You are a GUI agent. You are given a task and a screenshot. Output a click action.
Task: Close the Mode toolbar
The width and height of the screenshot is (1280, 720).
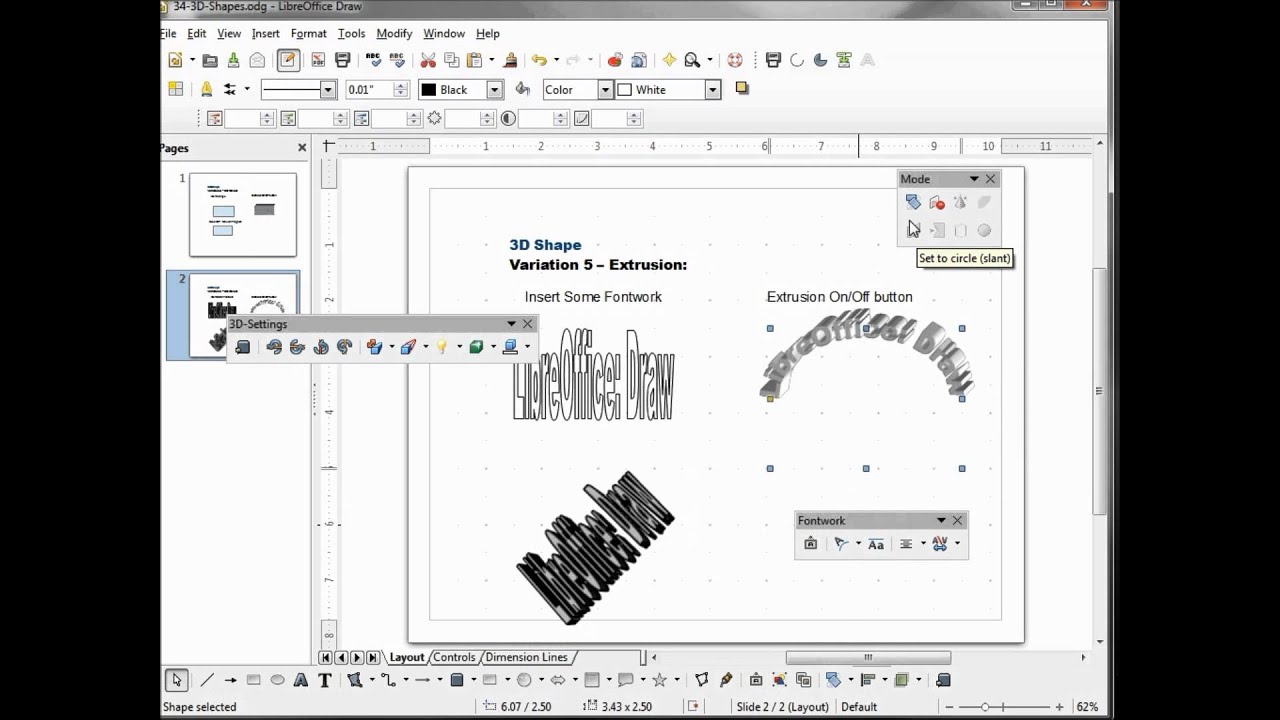[990, 179]
